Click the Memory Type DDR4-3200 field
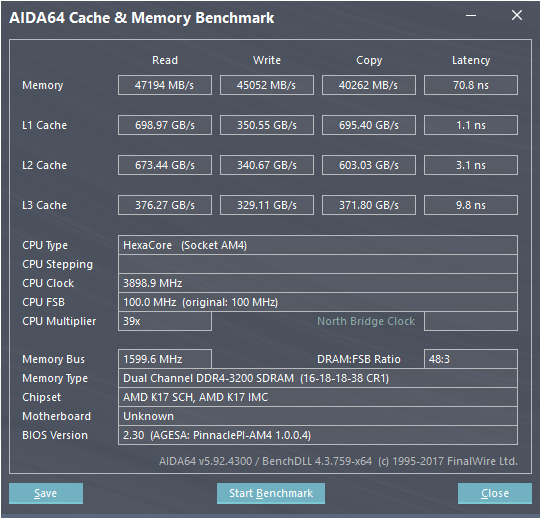 [318, 378]
